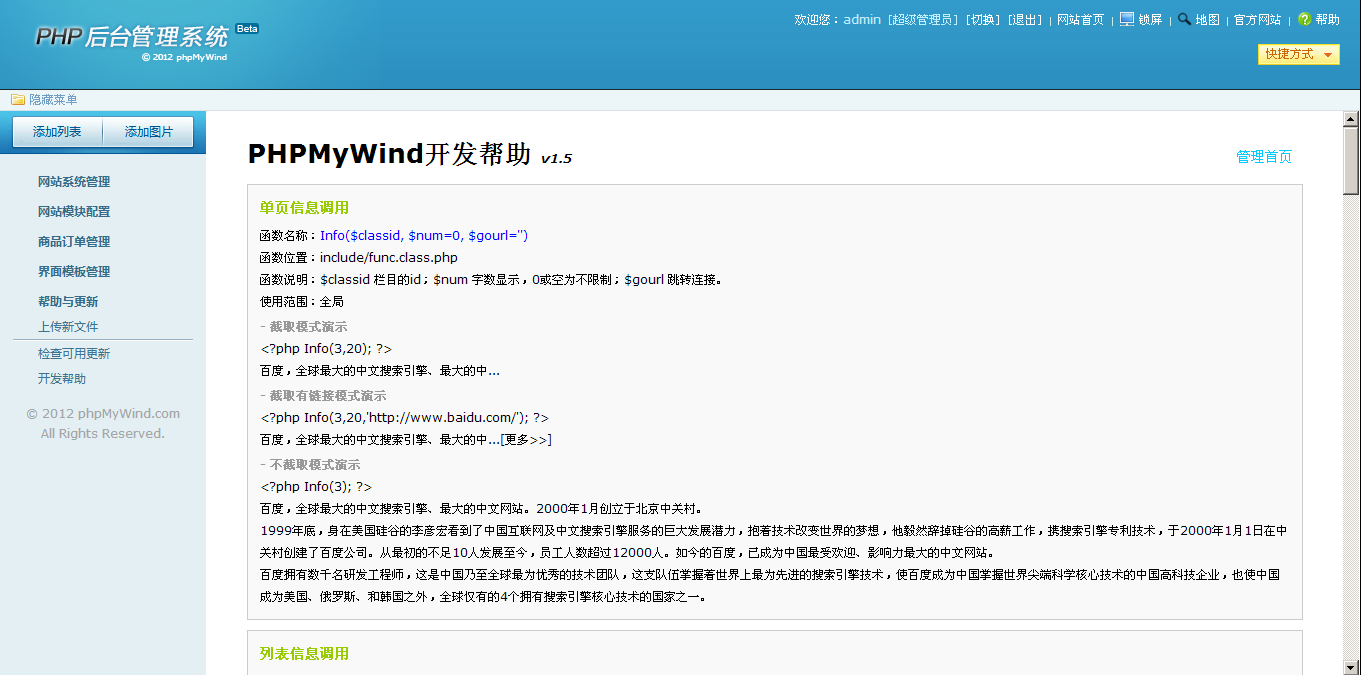1361x675 pixels.
Task: Click the 退出 logout link
Action: click(1025, 19)
